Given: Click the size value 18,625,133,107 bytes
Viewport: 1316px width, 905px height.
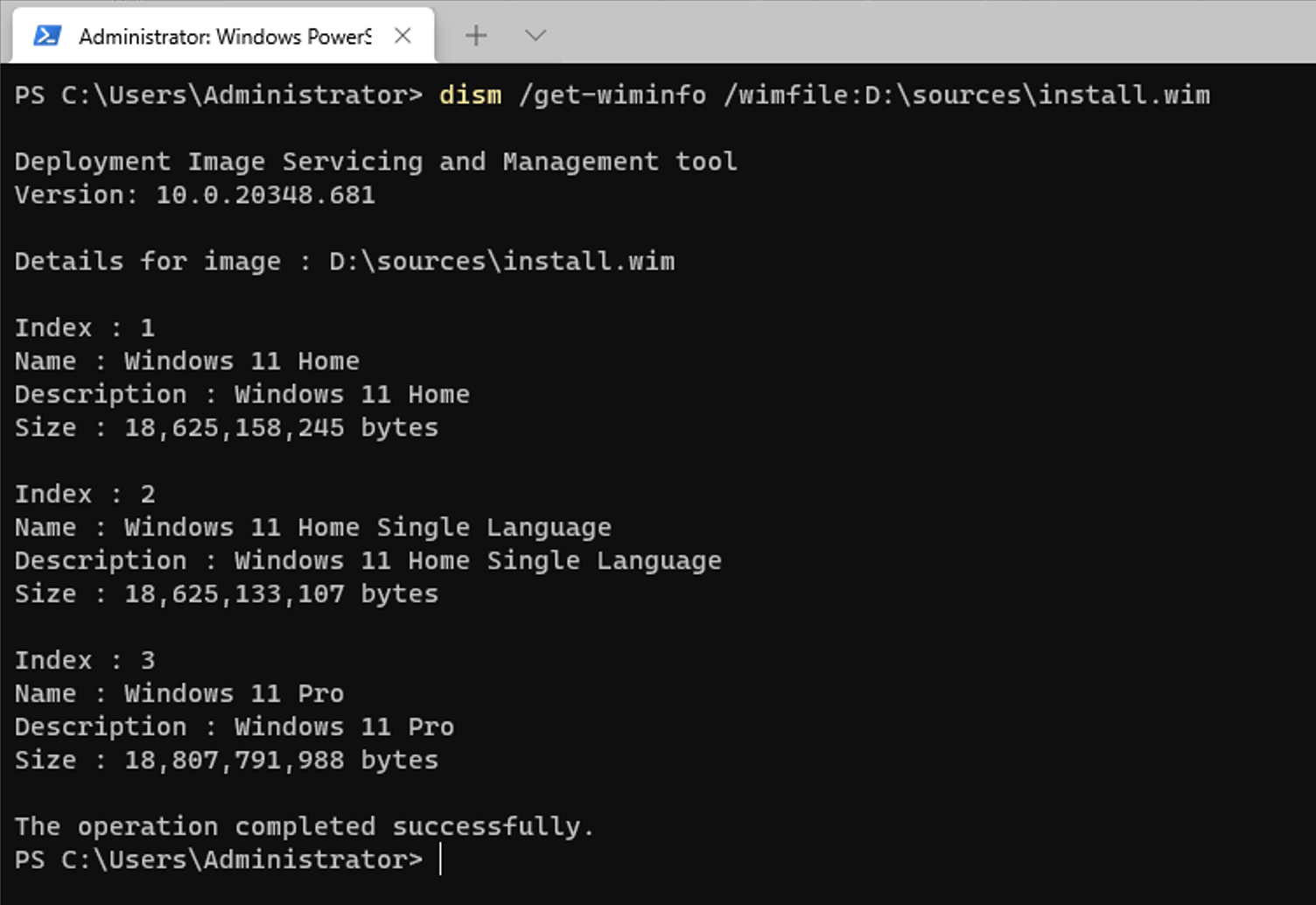Looking at the screenshot, I should pos(280,594).
